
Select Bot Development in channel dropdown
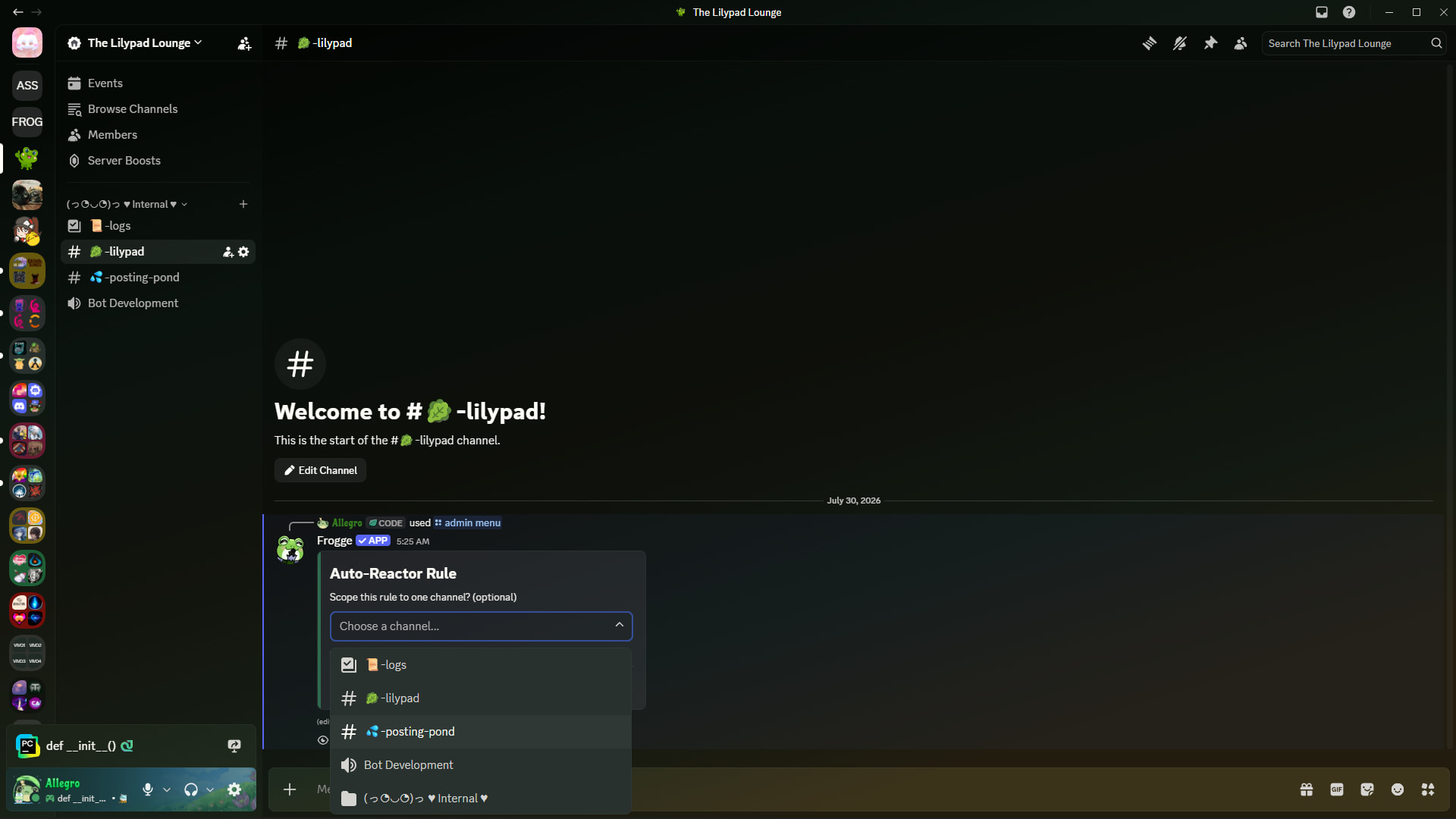point(481,765)
